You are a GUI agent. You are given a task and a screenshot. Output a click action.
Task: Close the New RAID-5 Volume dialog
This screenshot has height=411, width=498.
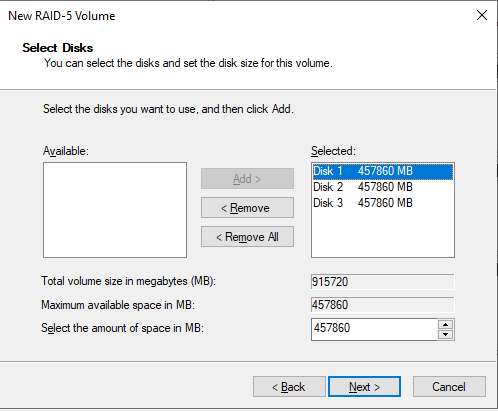pos(482,15)
